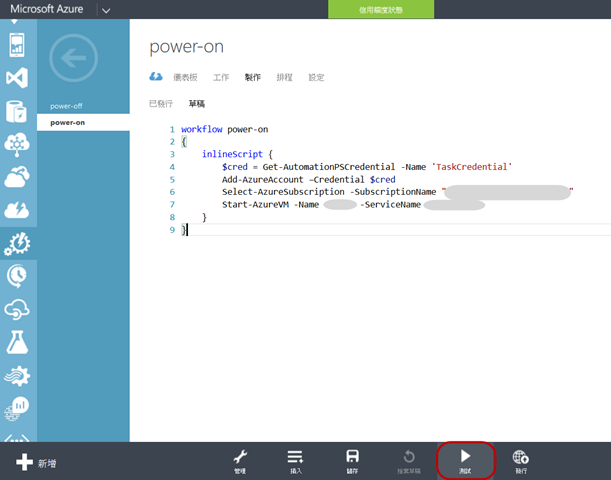Expand the Microsoft Azure header dropdown chevron
Image resolution: width=611 pixels, height=480 pixels.
(x=106, y=11)
